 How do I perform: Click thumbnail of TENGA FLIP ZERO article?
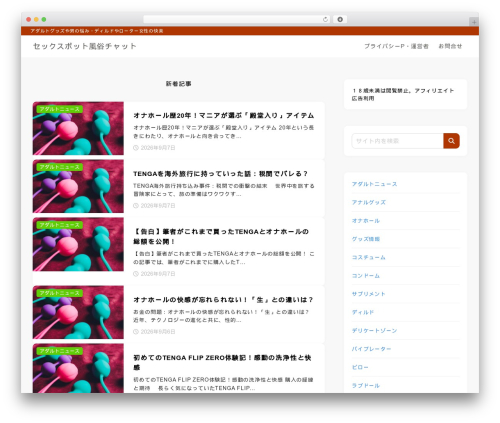pos(78,368)
